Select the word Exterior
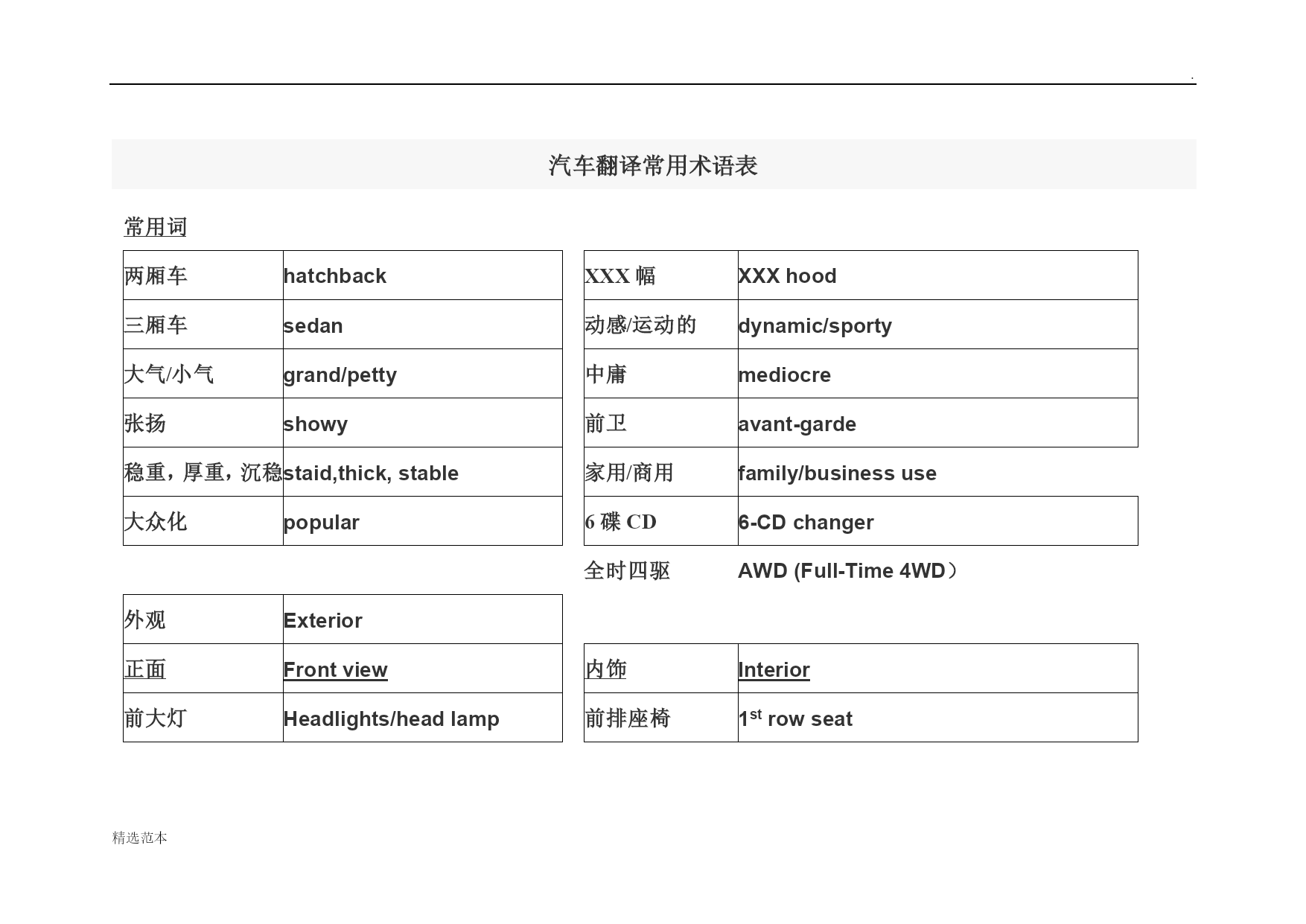Viewport: 1306px width, 924px height. click(322, 621)
